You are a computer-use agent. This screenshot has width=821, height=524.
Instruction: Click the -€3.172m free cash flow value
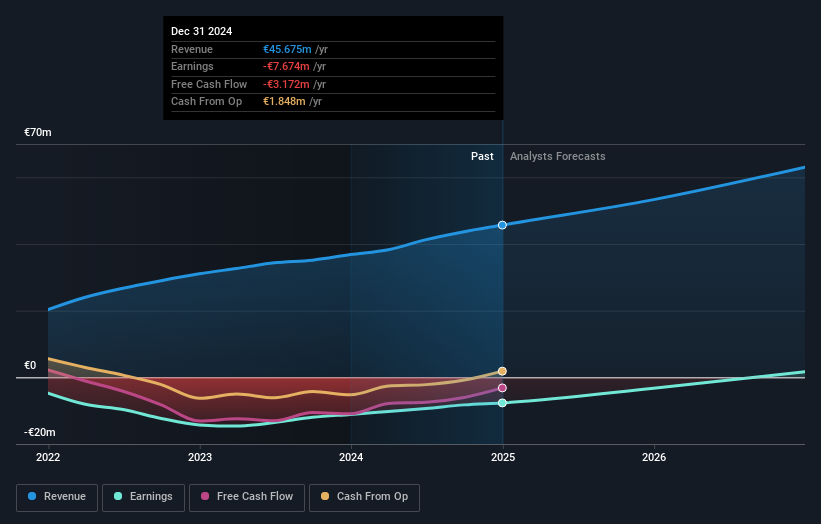(286, 84)
